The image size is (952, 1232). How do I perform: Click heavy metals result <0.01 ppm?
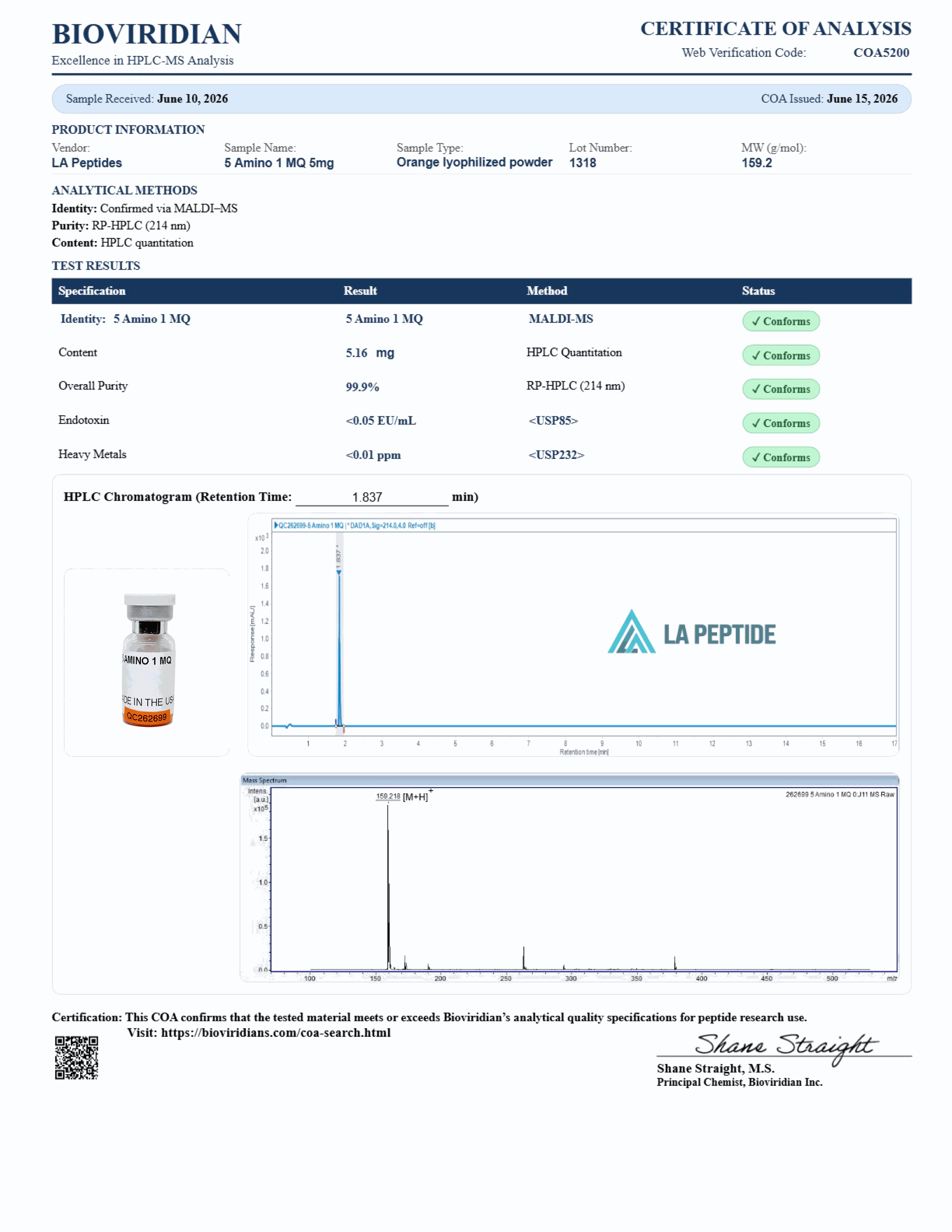373,455
